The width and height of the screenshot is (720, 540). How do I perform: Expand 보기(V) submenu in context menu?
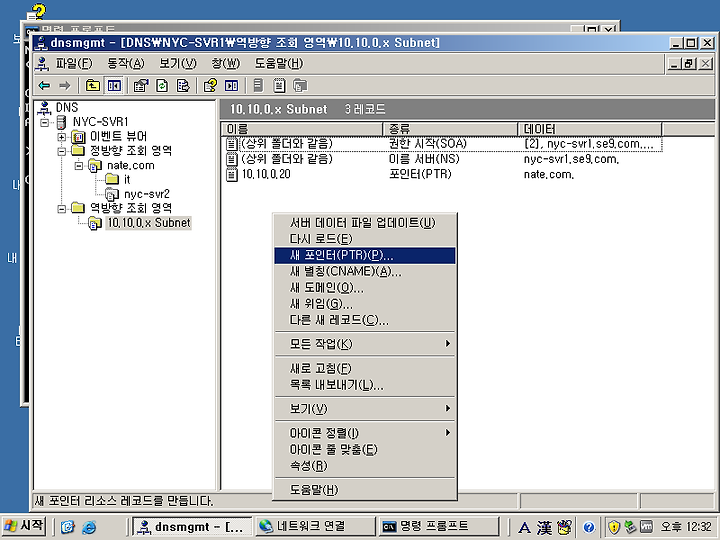pyautogui.click(x=365, y=409)
